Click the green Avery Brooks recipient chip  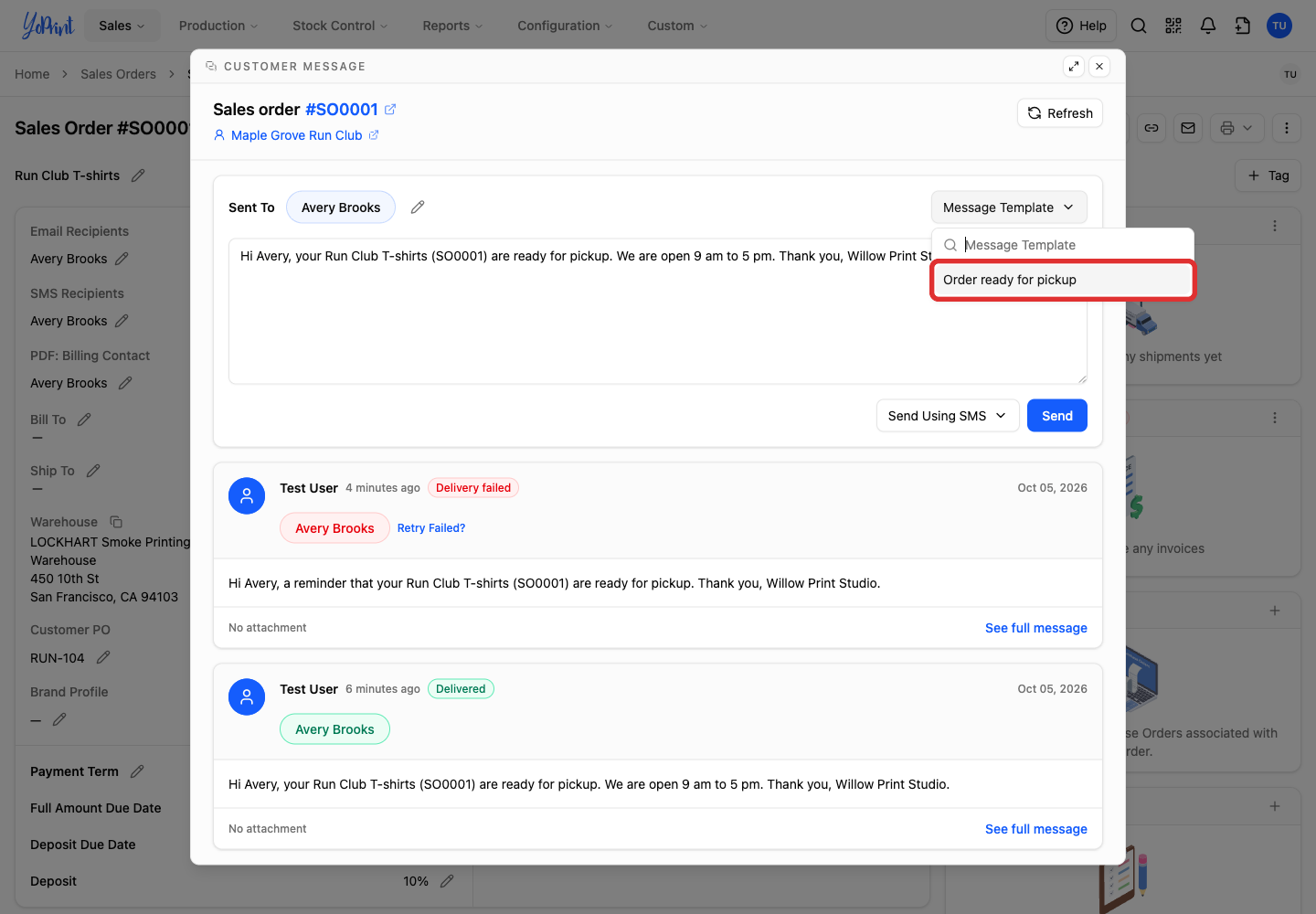[x=334, y=729]
